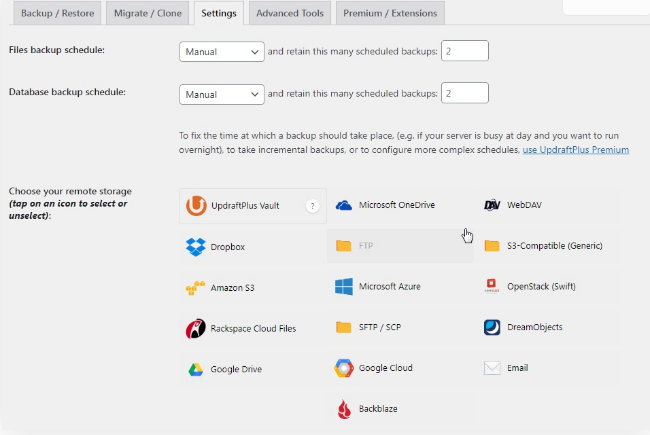Screen dimensions: 650x435
Task: Click the Email label text
Action: tap(518, 368)
